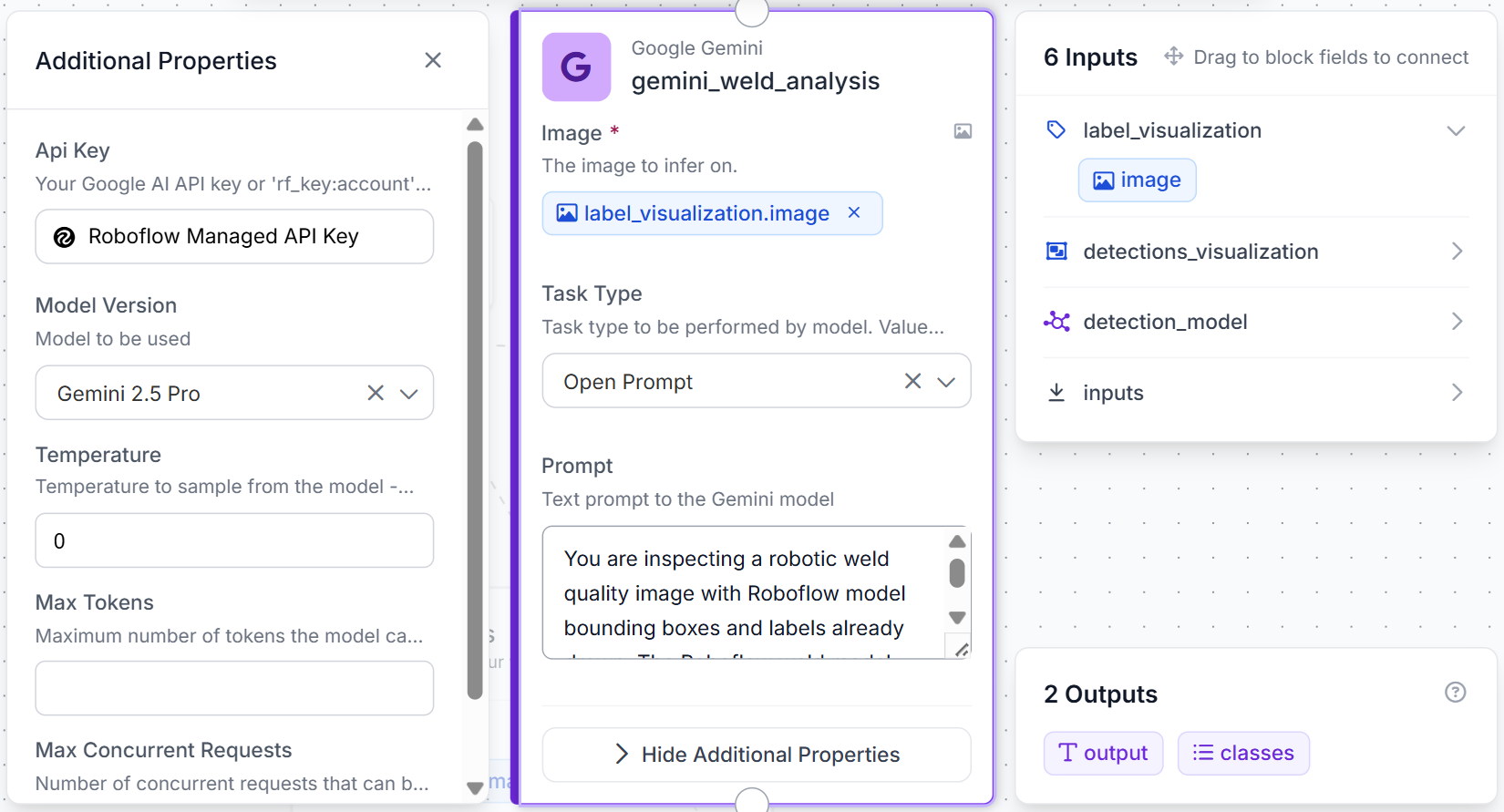Remove the label_visualization.image selection
This screenshot has height=812, width=1504.
(854, 212)
